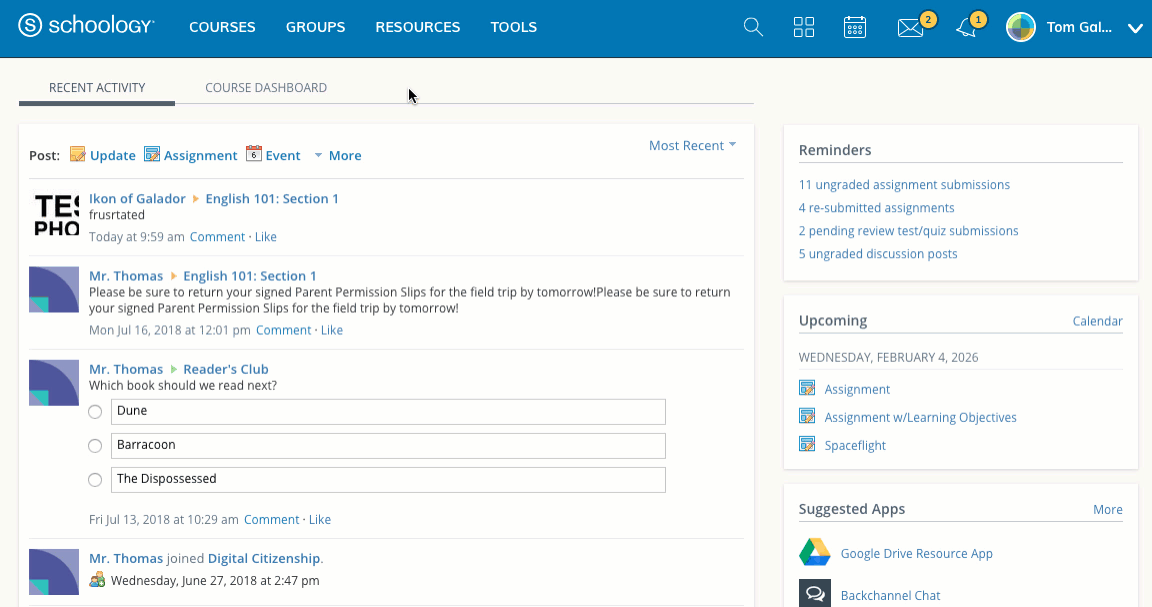This screenshot has width=1152, height=607.
Task: Open the messages envelope icon
Action: (910, 28)
